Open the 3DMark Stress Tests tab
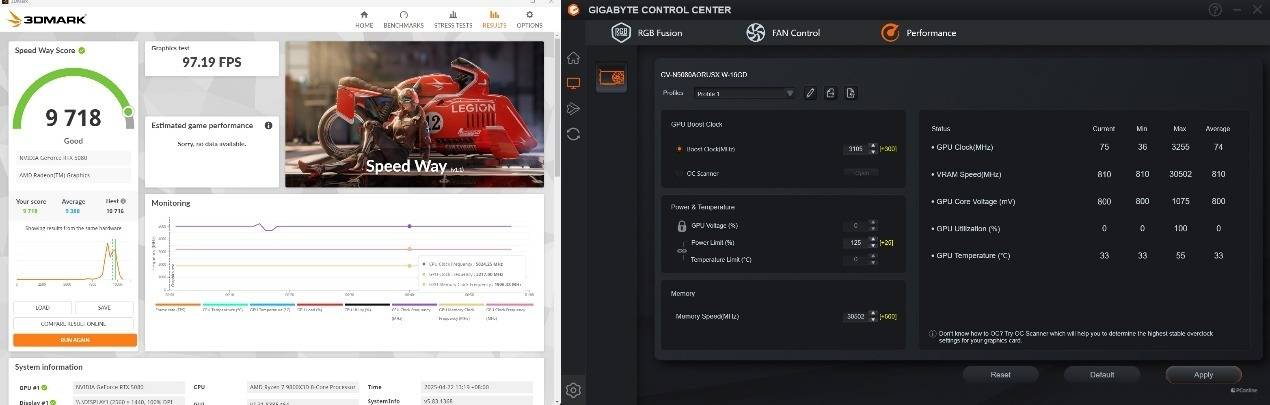 point(451,20)
